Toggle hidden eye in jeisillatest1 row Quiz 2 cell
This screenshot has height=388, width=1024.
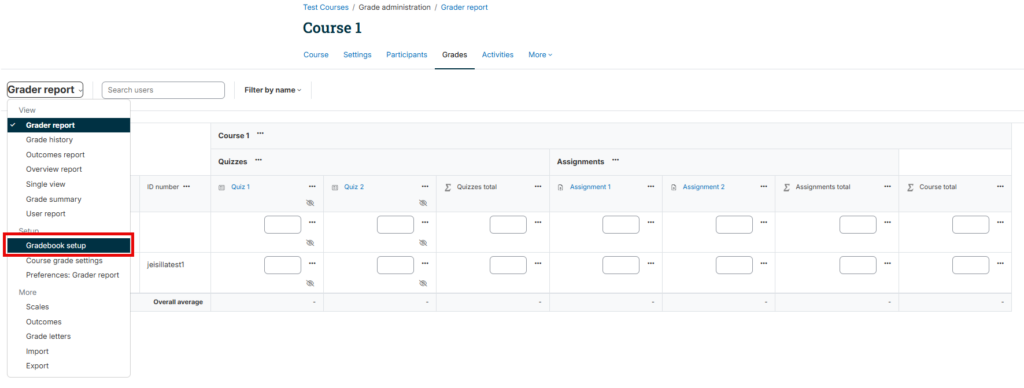tap(423, 283)
